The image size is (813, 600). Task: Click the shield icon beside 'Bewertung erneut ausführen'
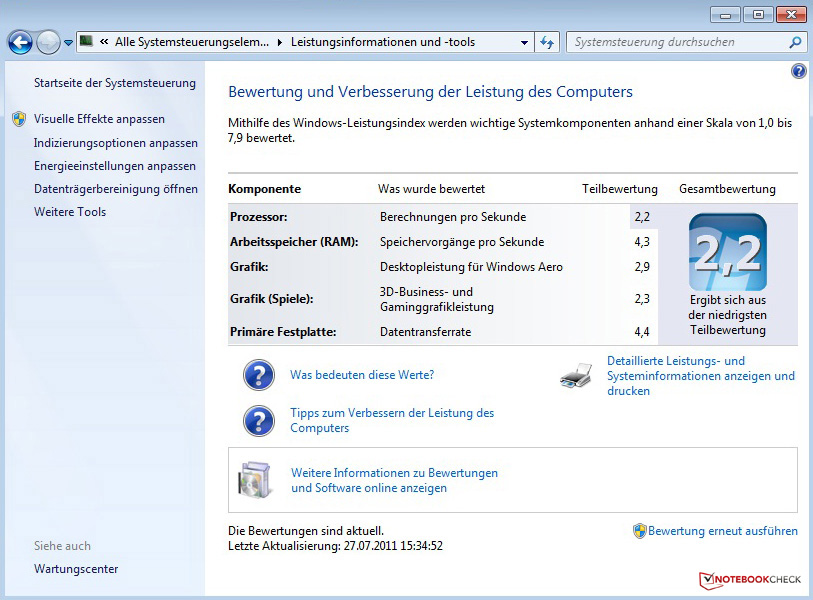(639, 531)
